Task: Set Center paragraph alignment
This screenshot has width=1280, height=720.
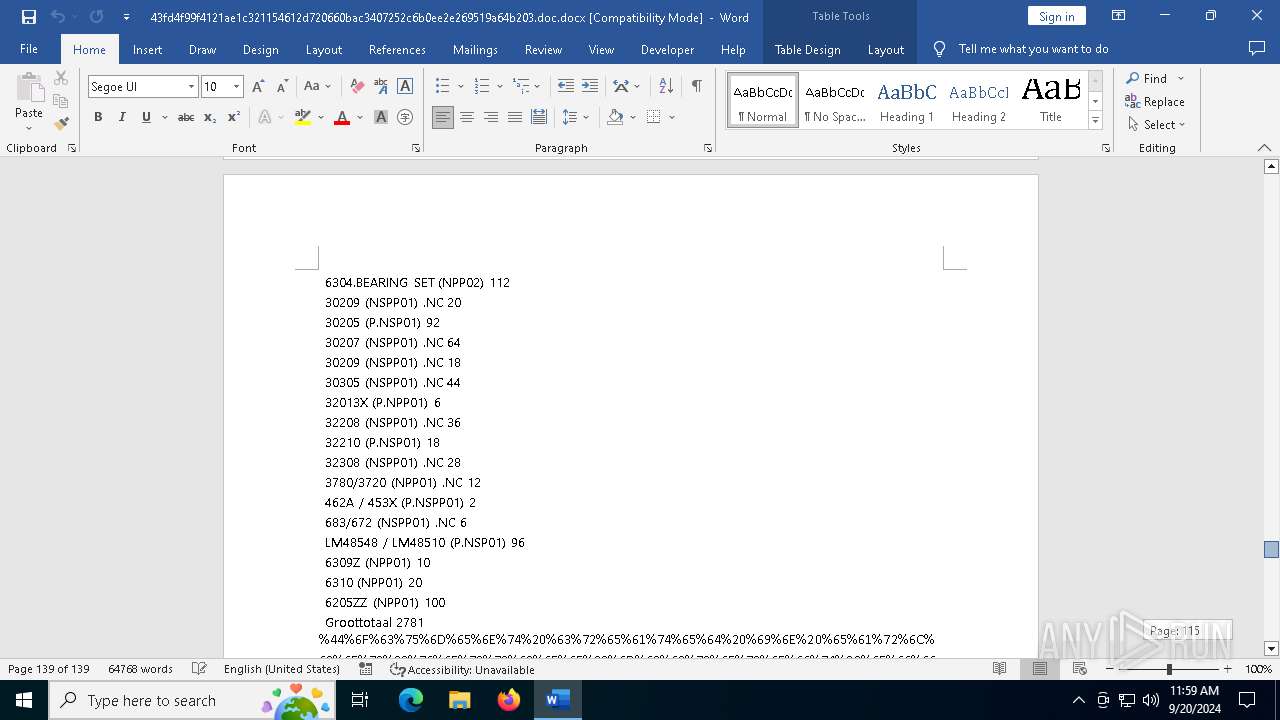Action: 467,118
